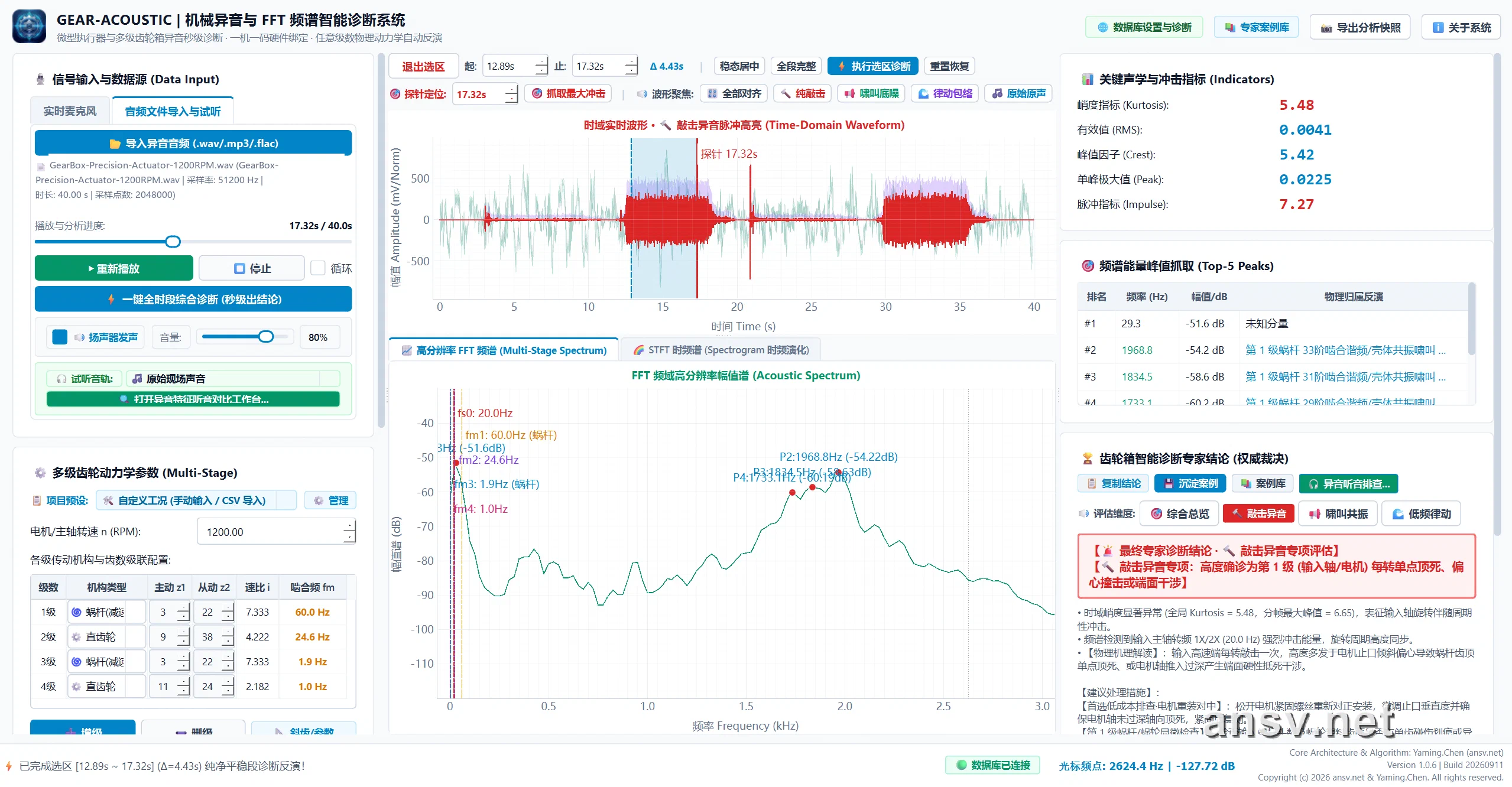1512x787 pixels.
Task: Choose the 律动包络 envelope focus
Action: (945, 94)
